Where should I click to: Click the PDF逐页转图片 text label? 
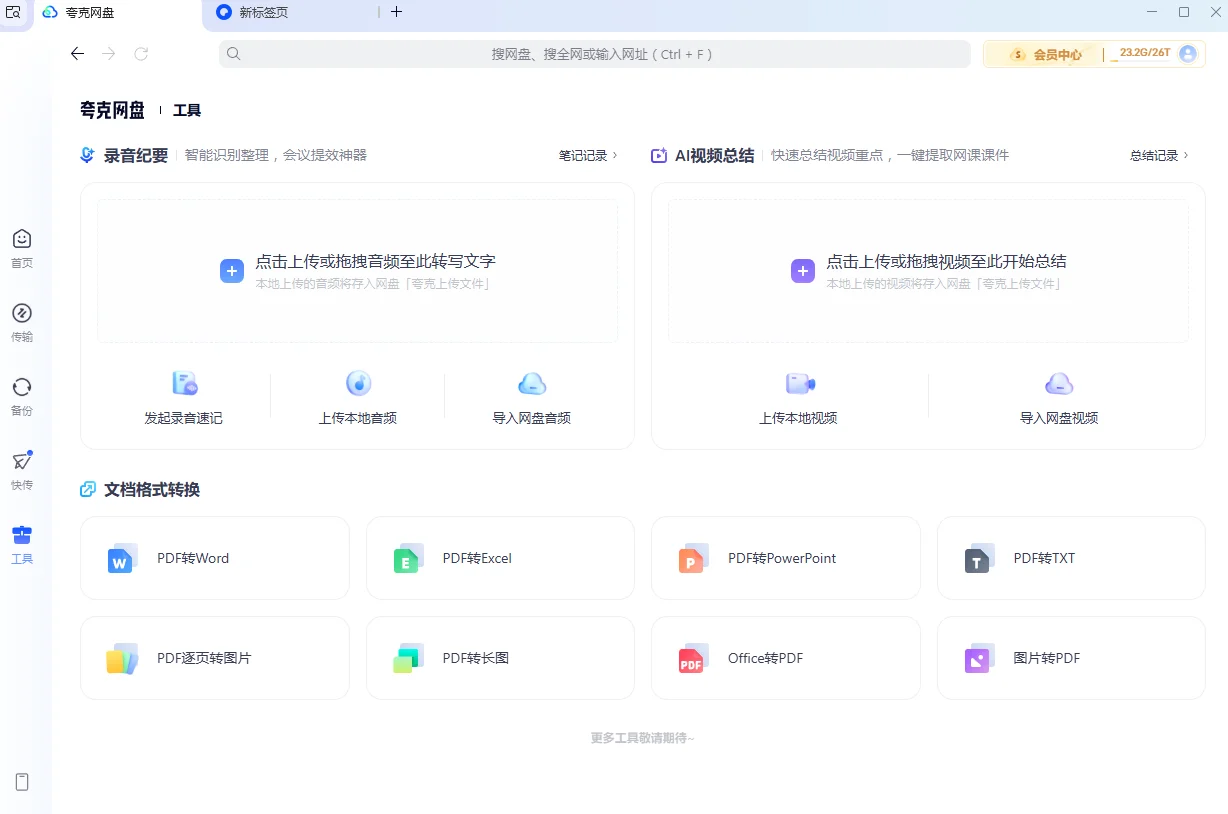click(204, 658)
